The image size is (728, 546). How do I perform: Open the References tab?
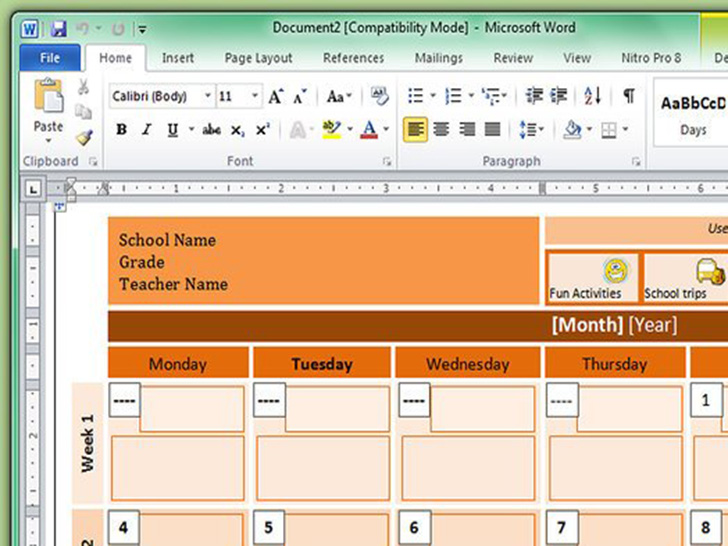353,58
